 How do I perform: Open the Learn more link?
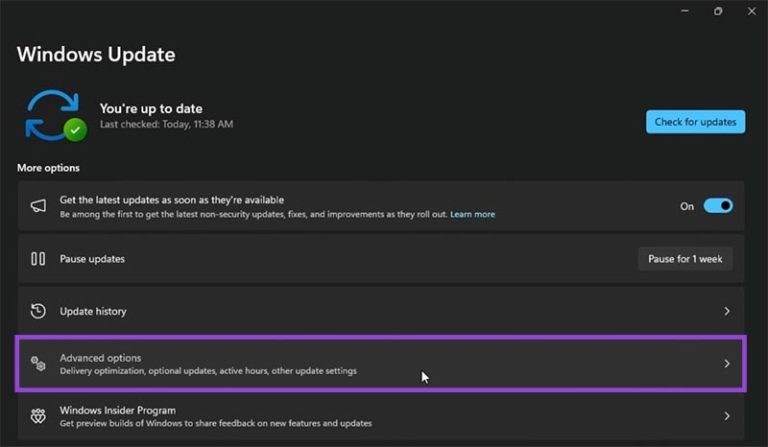click(472, 214)
